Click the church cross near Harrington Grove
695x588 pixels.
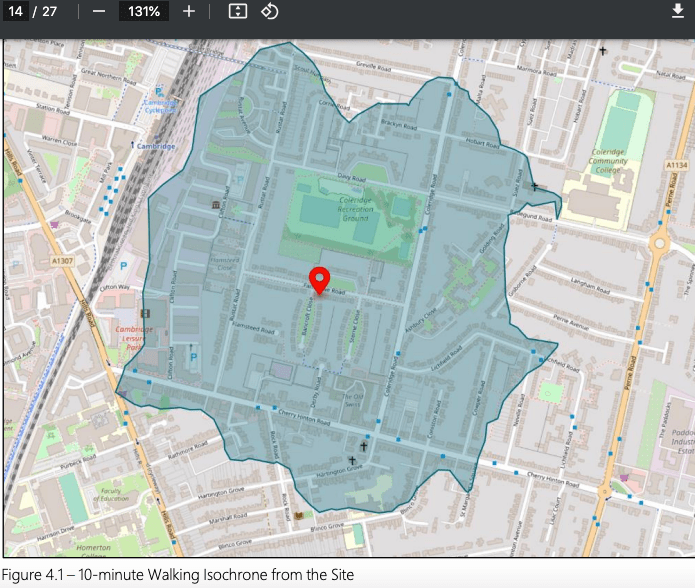coord(352,460)
